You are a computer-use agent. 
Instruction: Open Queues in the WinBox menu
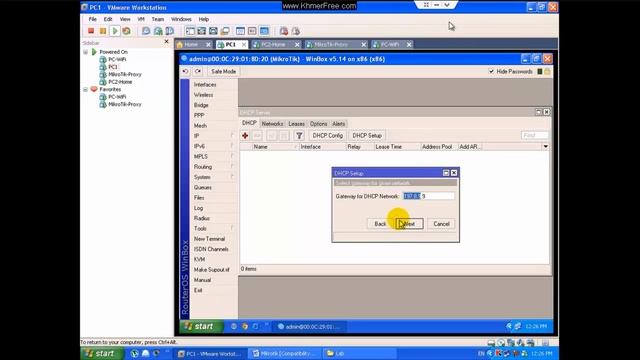(202, 187)
